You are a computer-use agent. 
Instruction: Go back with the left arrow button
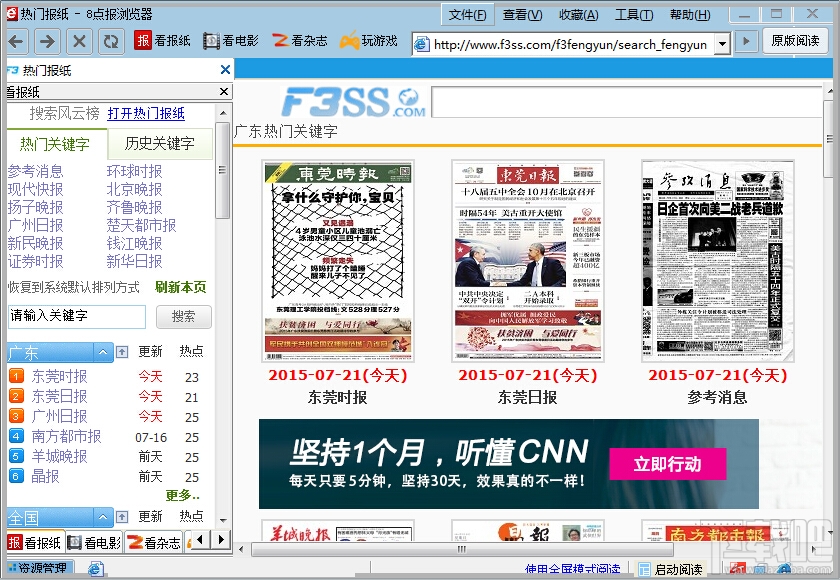tap(17, 41)
